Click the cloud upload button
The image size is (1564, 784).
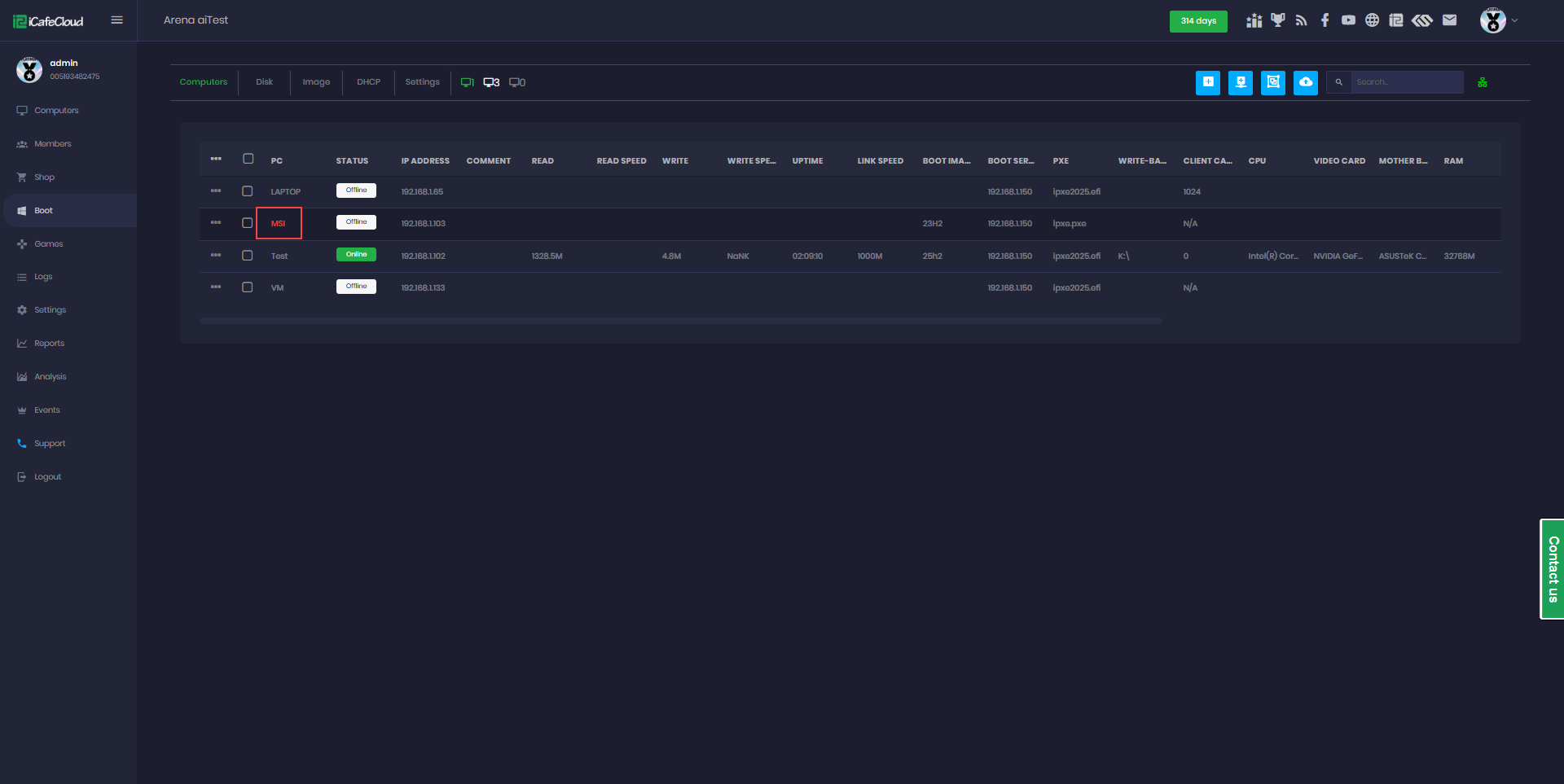coord(1305,82)
